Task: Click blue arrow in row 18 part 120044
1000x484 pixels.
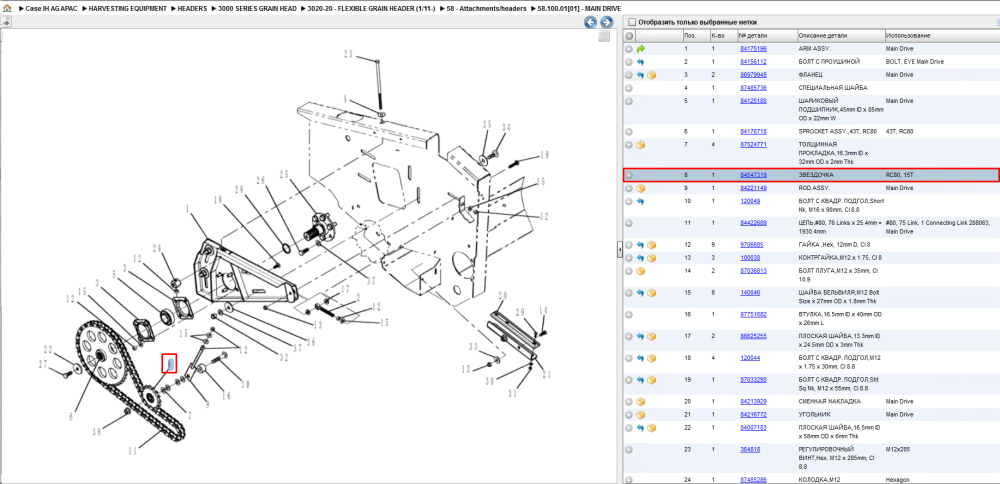Action: [x=641, y=358]
